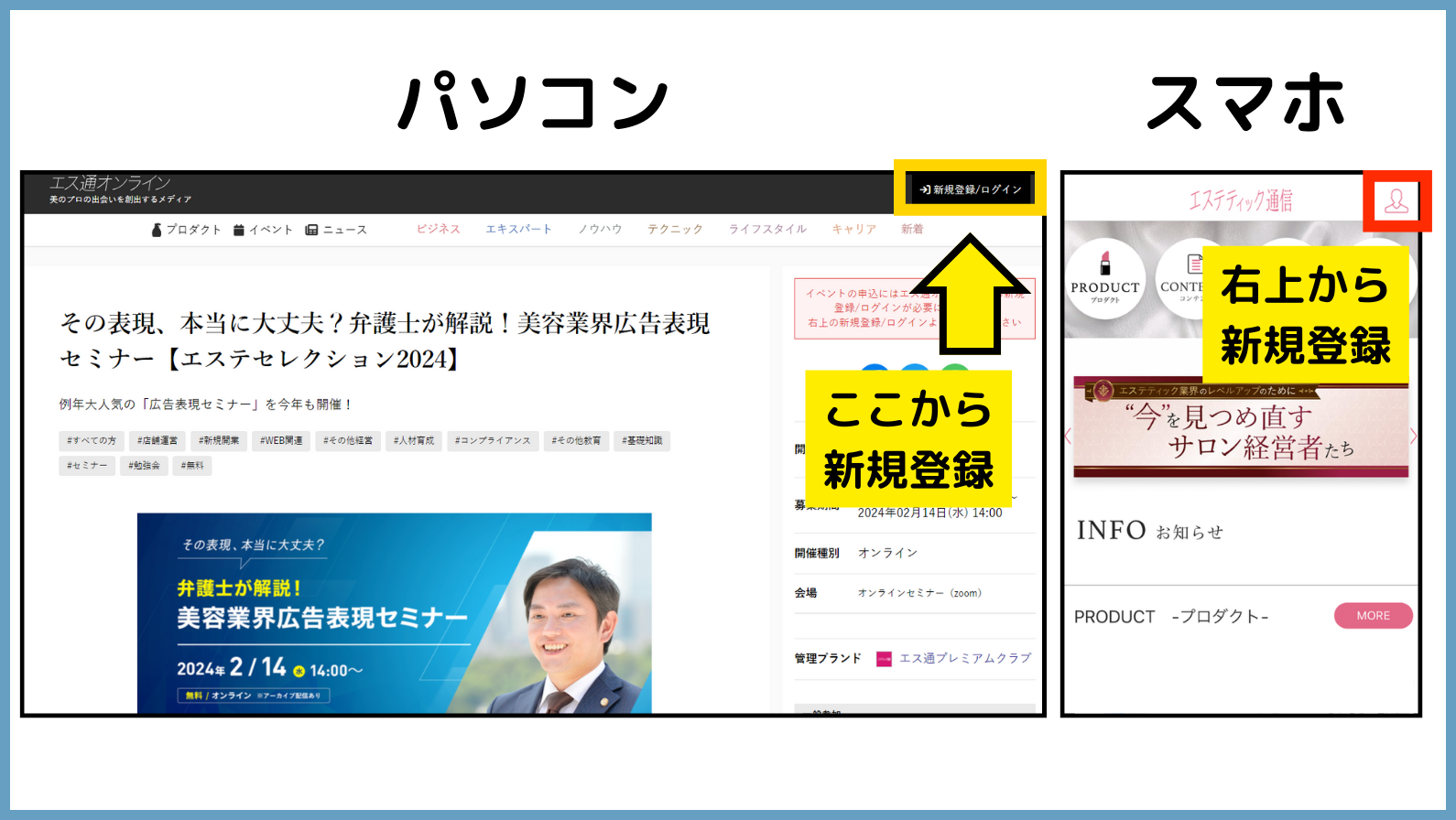
Task: Click the article title 美容業界広告表現セミナー heading
Action: click(385, 340)
